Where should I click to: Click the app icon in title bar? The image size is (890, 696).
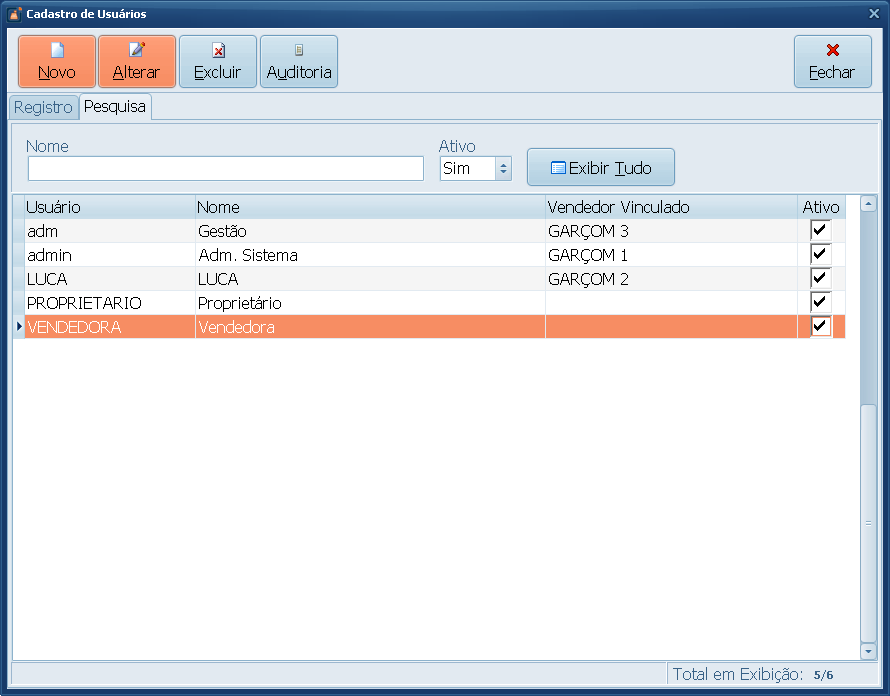[x=14, y=14]
